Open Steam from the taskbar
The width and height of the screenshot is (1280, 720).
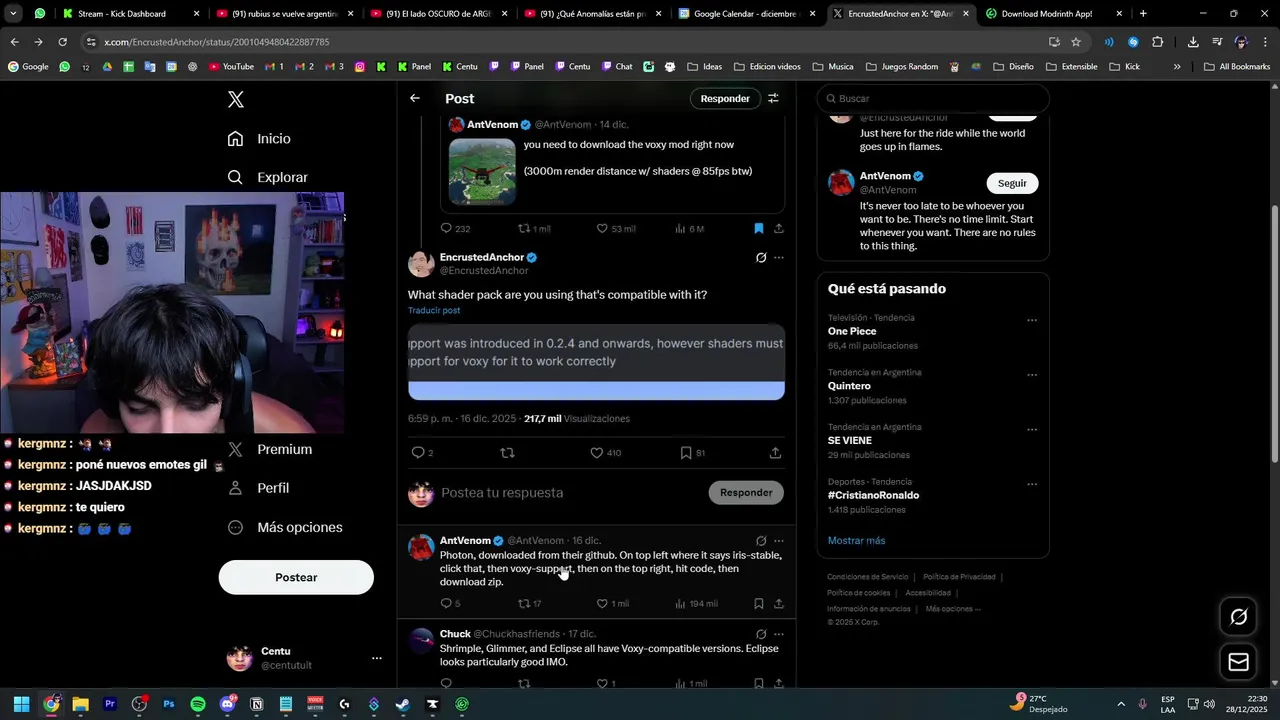(x=403, y=704)
